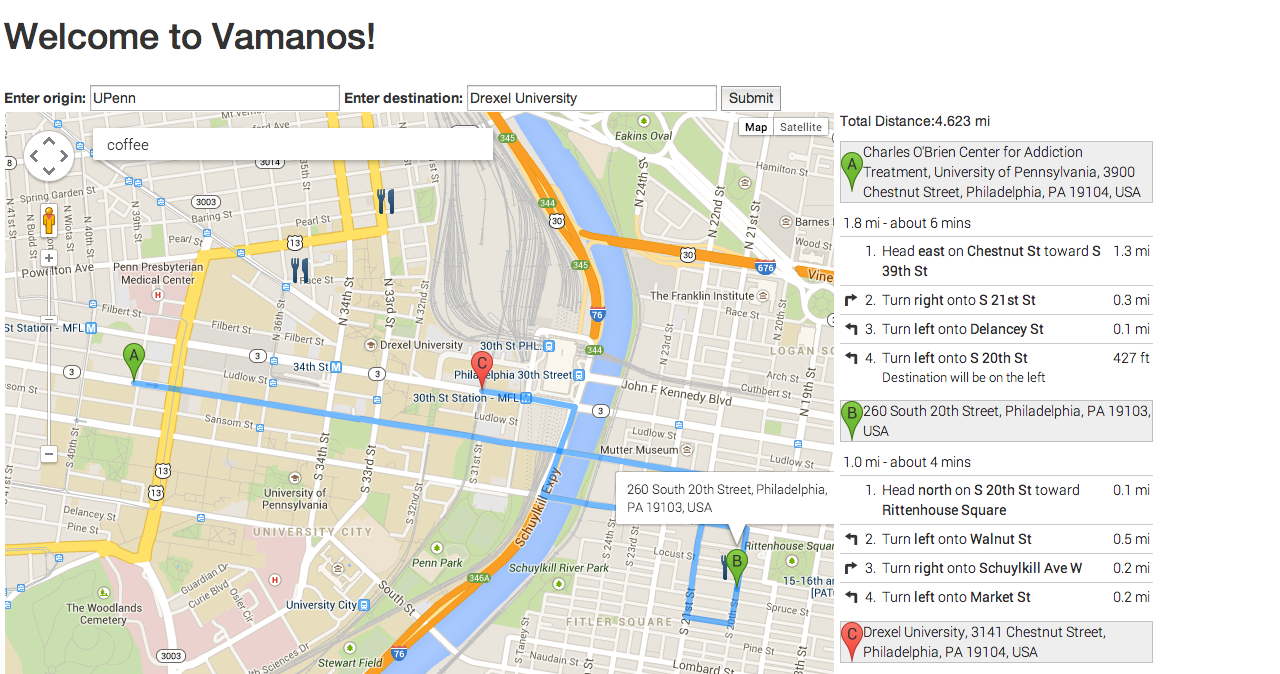The image size is (1280, 674).
Task: Click the Drexel University map icon
Action: (371, 345)
